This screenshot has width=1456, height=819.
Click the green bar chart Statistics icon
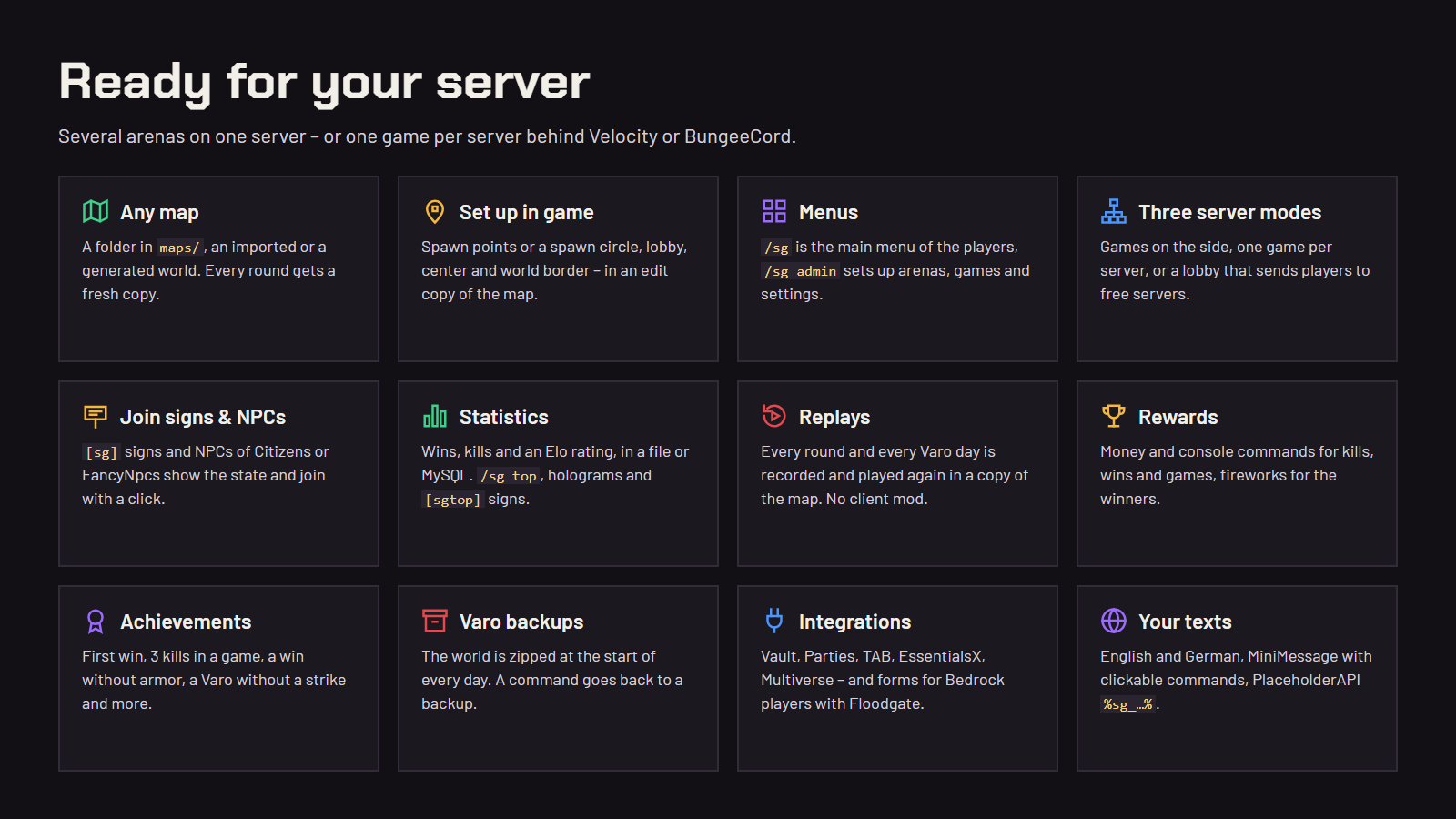coord(435,416)
